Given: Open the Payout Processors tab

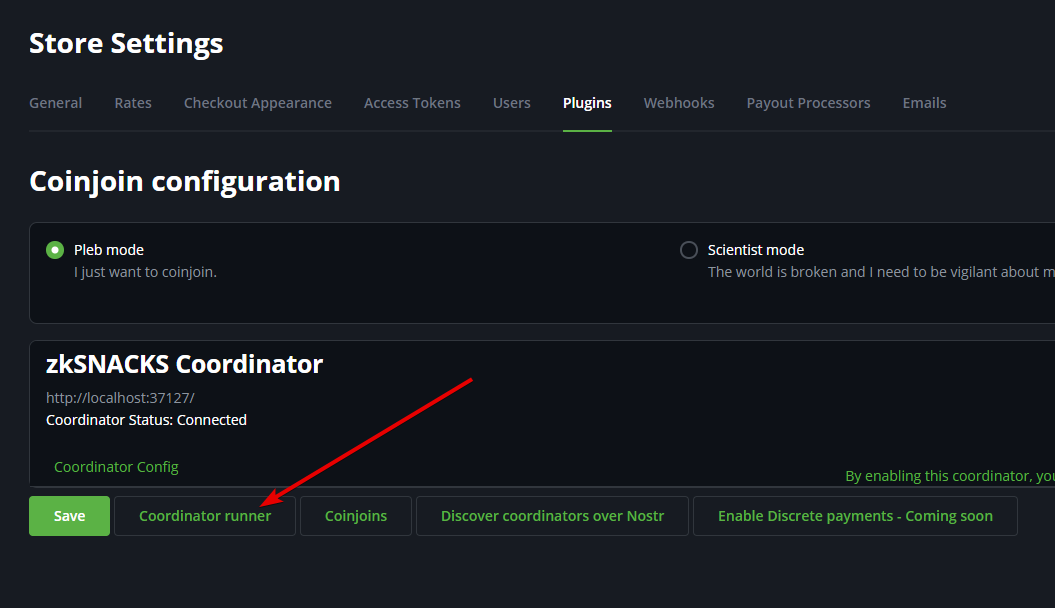Looking at the screenshot, I should pyautogui.click(x=808, y=103).
